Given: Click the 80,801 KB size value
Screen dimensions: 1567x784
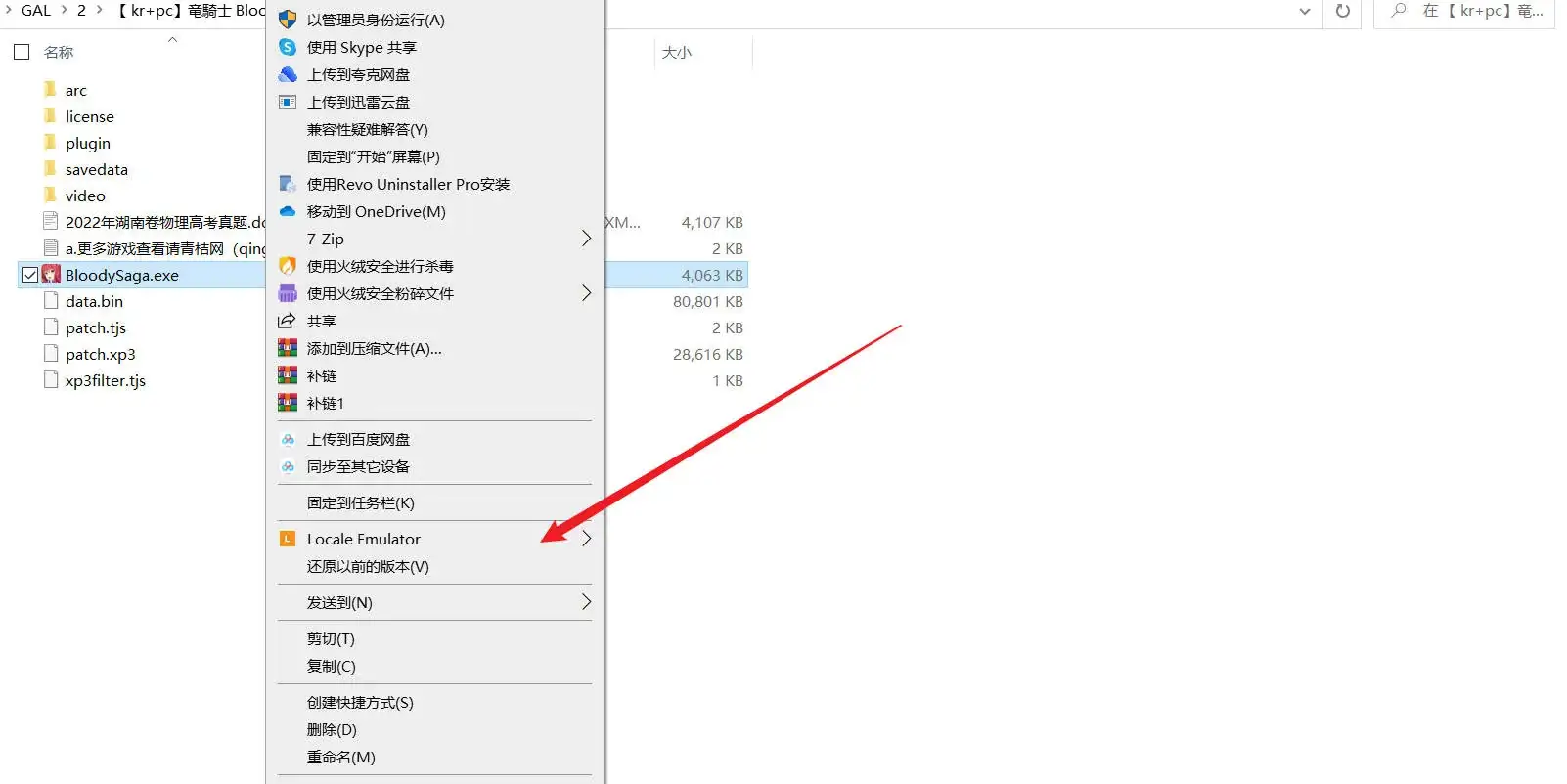Looking at the screenshot, I should 707,301.
